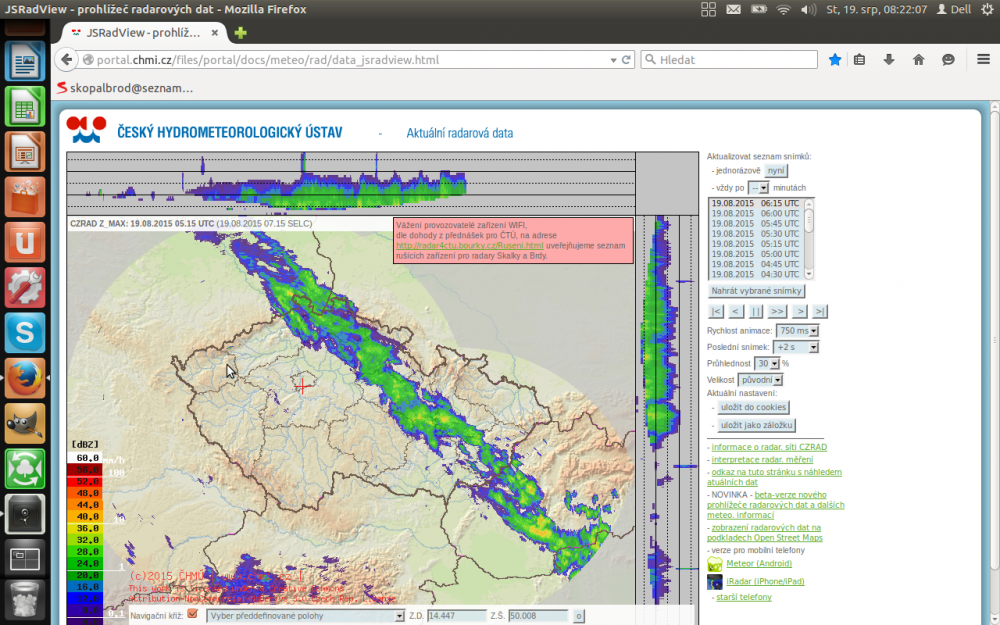Image resolution: width=1000 pixels, height=625 pixels.
Task: Jump to the first radar frame
Action: coord(716,311)
